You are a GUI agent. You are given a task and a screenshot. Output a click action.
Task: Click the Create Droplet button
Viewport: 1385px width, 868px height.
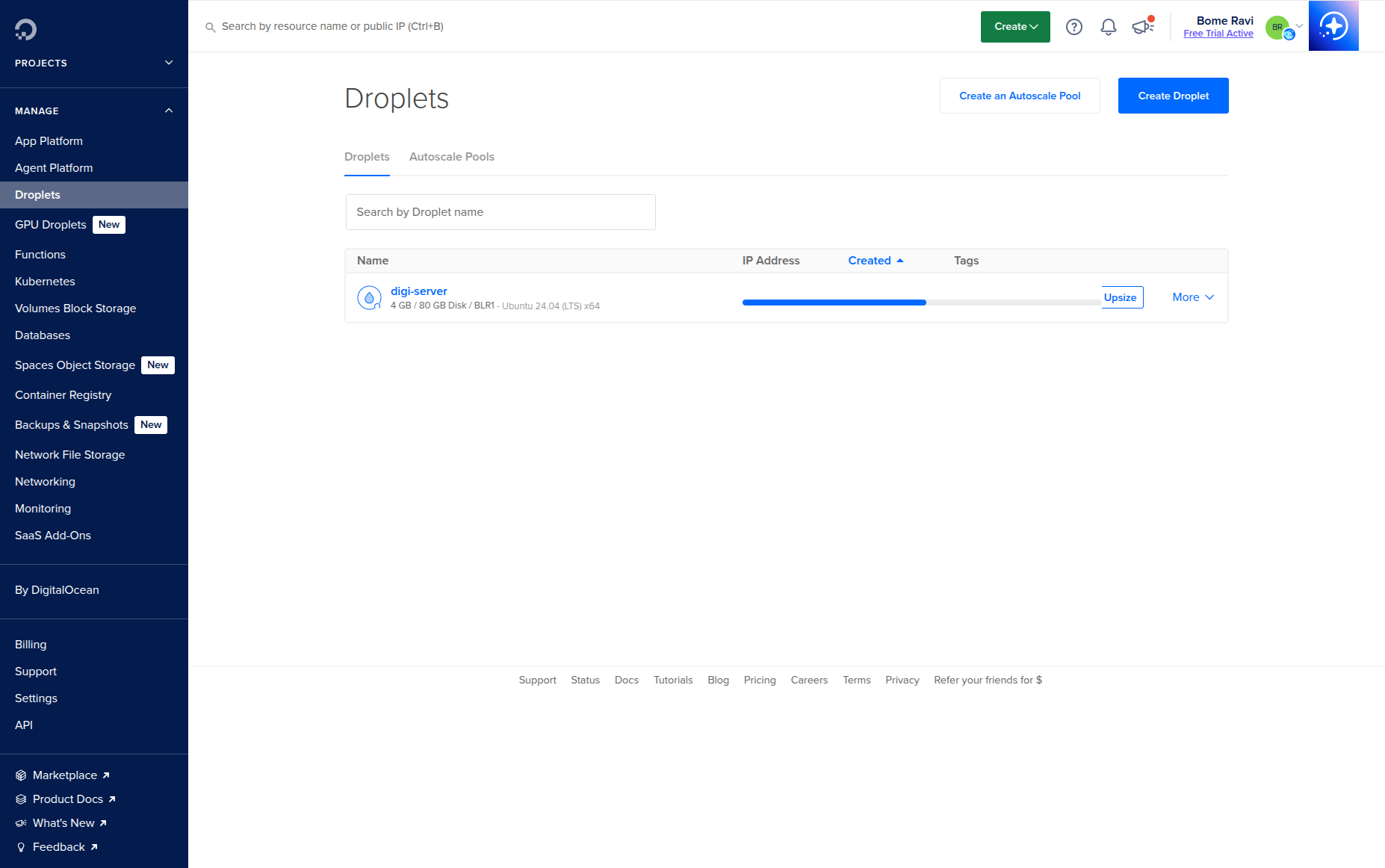coord(1173,96)
